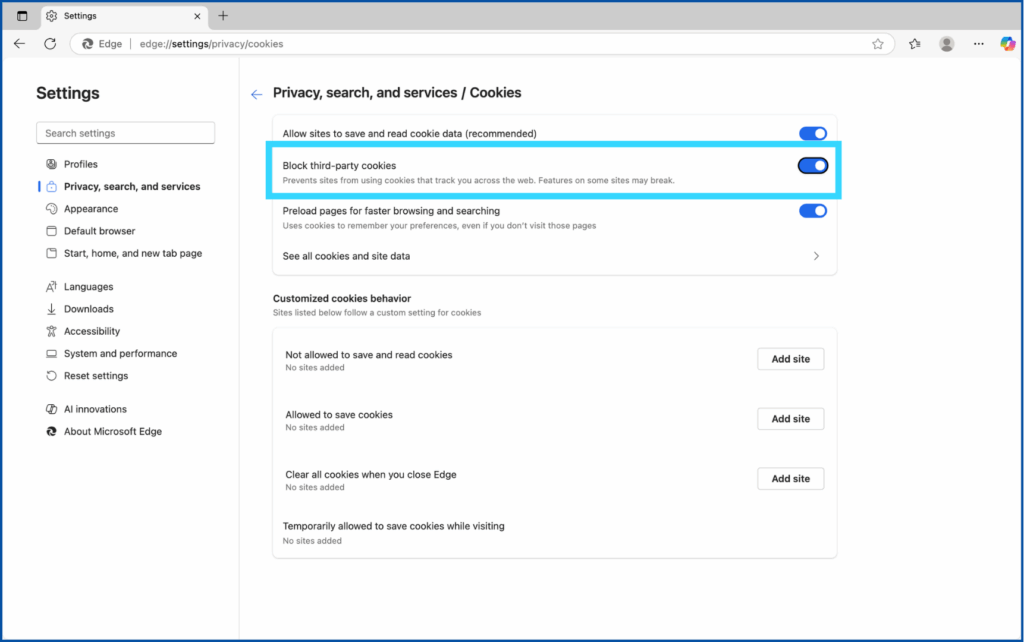Turn off Block third-party cookies toggle
Viewport: 1024px width, 642px height.
coord(813,166)
